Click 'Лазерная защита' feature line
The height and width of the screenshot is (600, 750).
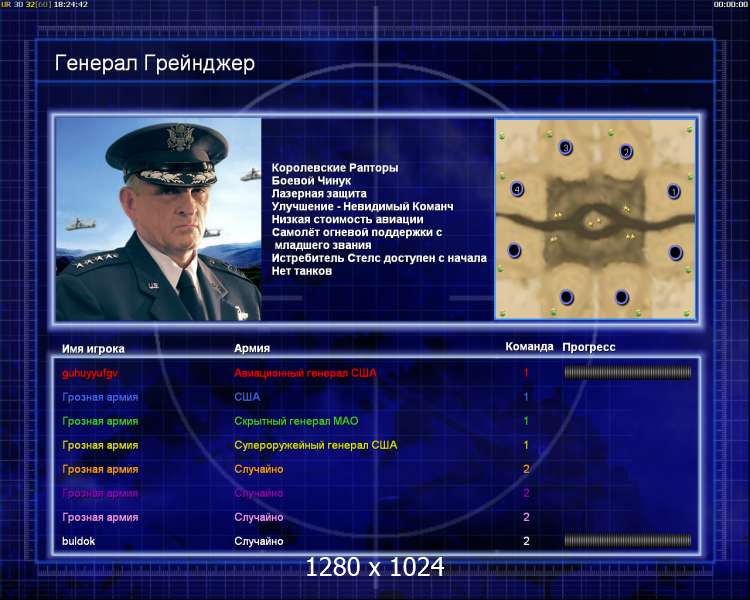coord(319,193)
